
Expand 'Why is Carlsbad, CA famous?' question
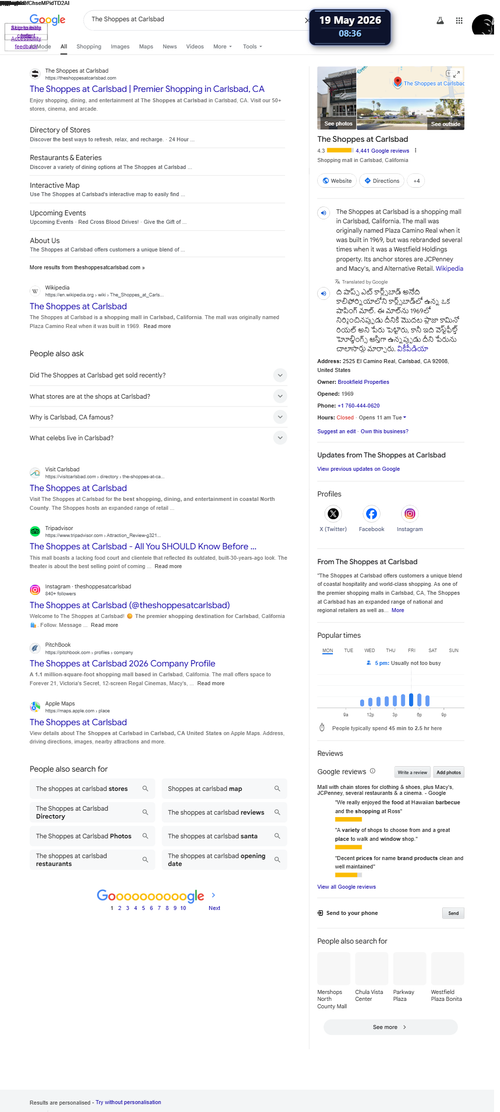158,417
